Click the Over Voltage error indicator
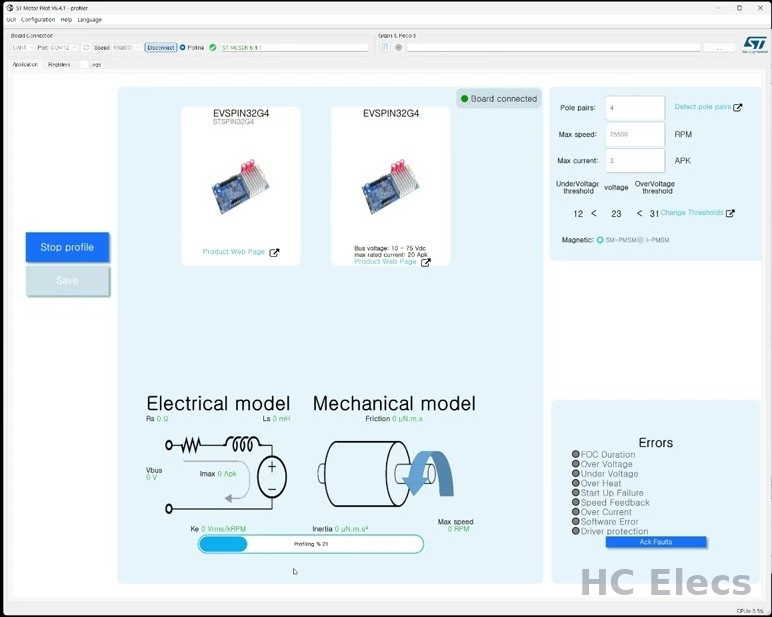This screenshot has height=617, width=772. pos(576,464)
